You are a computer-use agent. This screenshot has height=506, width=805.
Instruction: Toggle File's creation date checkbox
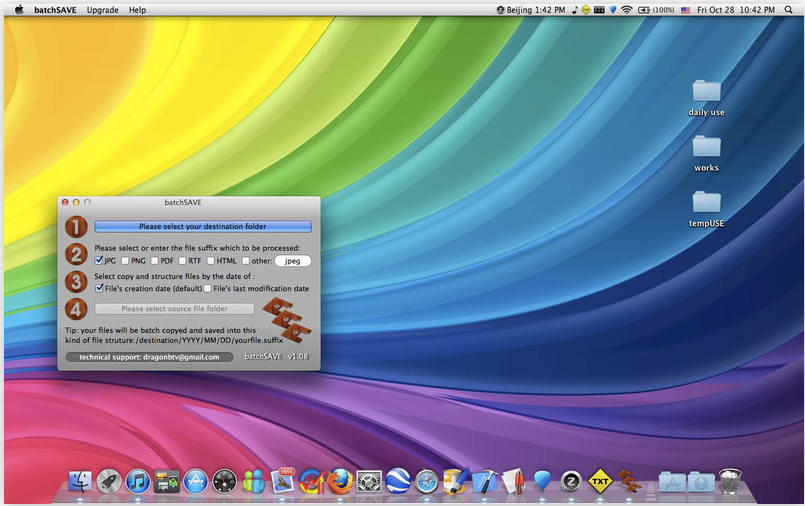[x=100, y=288]
